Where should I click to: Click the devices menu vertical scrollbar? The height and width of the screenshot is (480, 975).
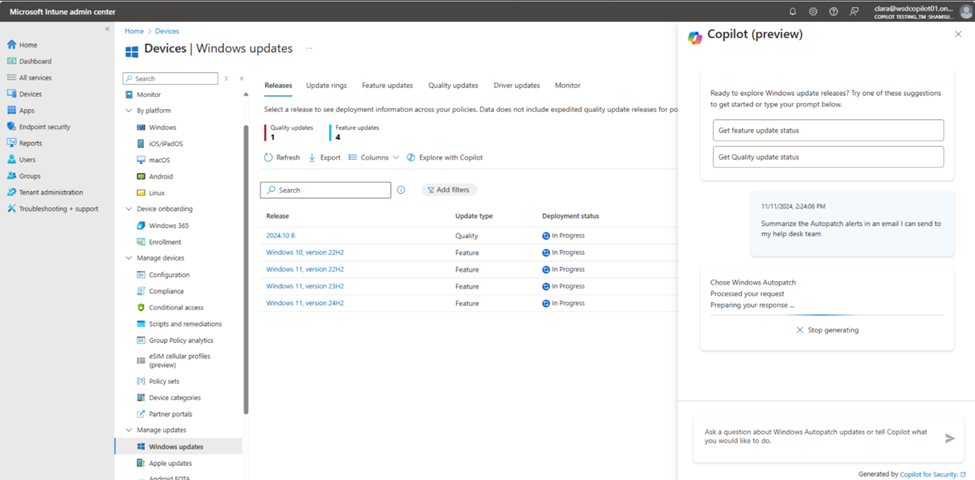246,270
